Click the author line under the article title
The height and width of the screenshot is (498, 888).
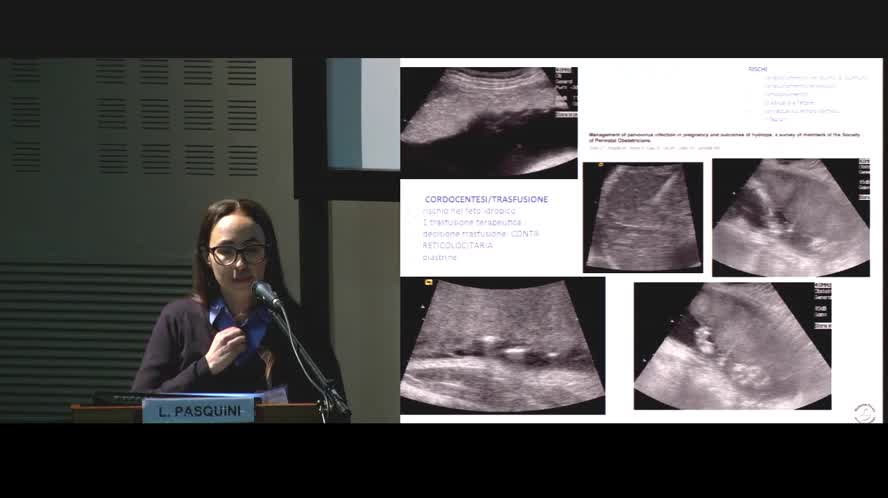tap(655, 148)
